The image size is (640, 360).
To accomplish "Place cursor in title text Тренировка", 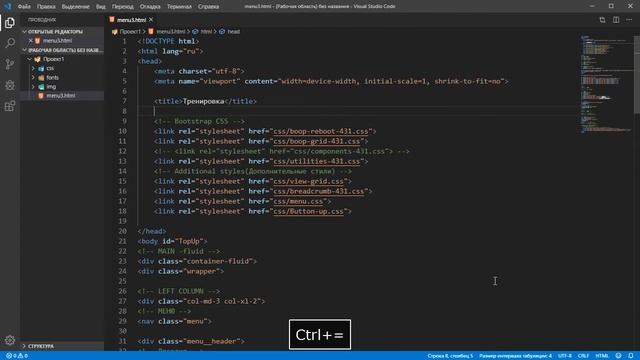I will click(x=203, y=101).
